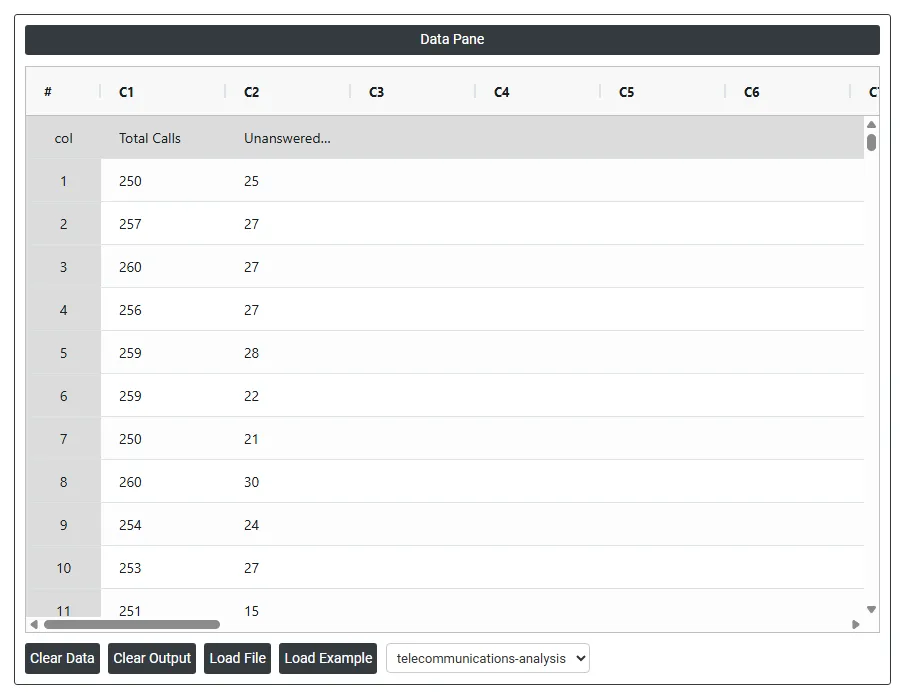This screenshot has width=901, height=699.
Task: Click the cell 251 in row 11
Action: [163, 604]
